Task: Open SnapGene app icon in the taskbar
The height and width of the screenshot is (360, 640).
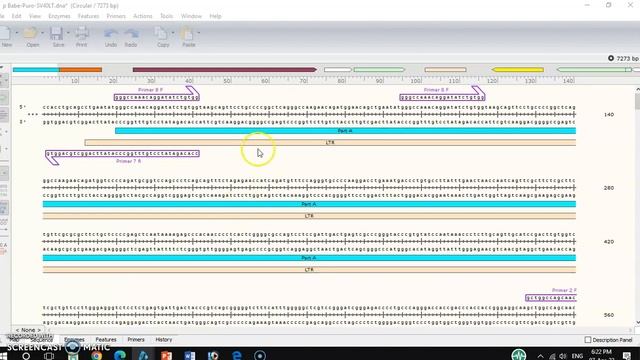Action: tap(143, 356)
